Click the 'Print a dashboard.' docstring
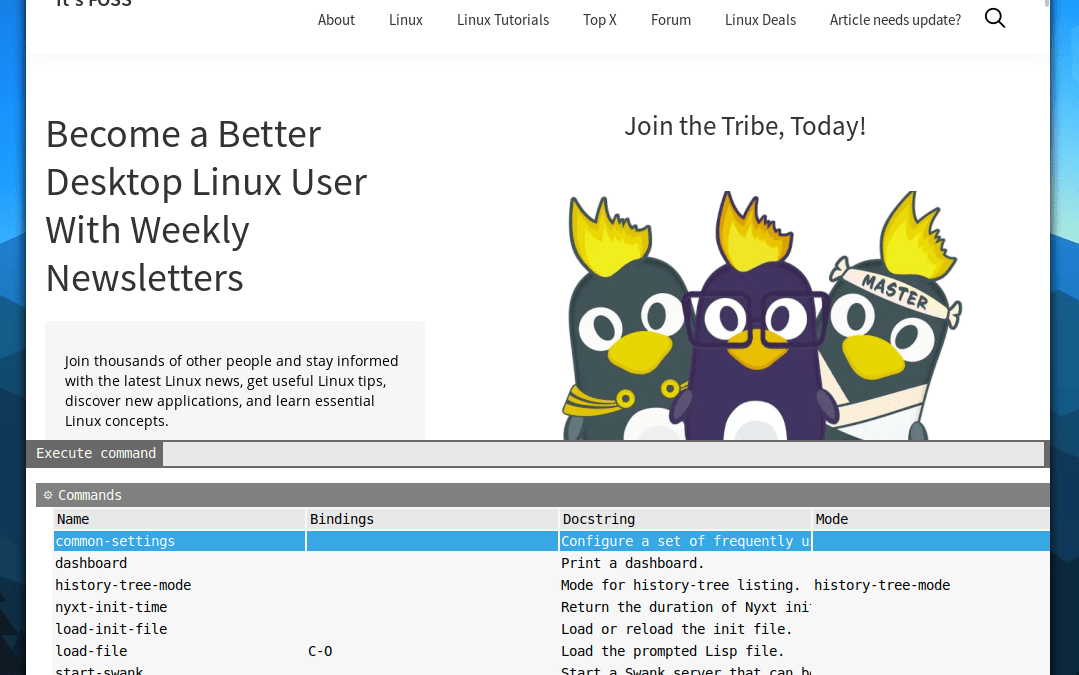The width and height of the screenshot is (1079, 675). click(632, 563)
